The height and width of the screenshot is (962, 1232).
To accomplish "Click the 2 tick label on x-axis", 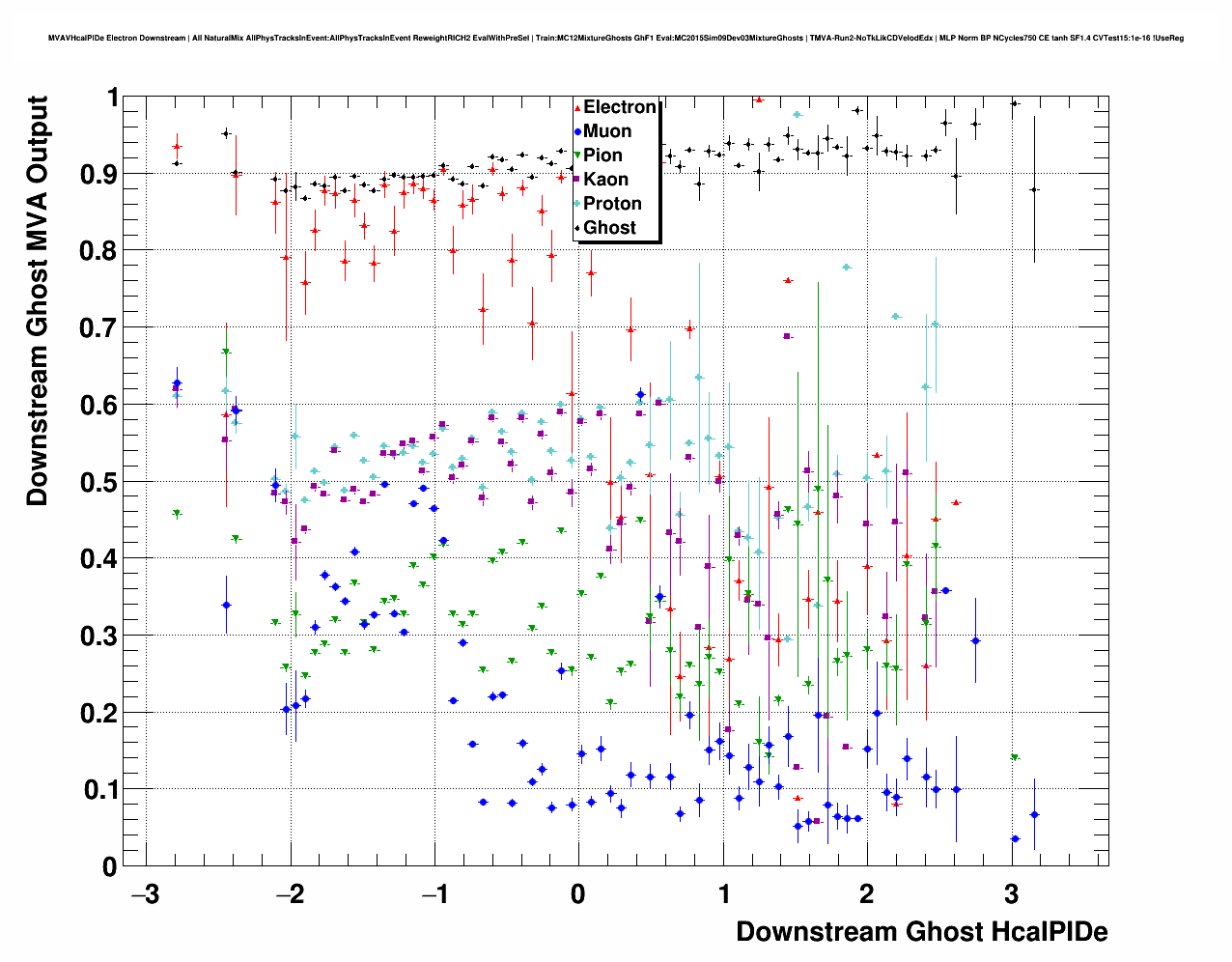I will click(867, 894).
